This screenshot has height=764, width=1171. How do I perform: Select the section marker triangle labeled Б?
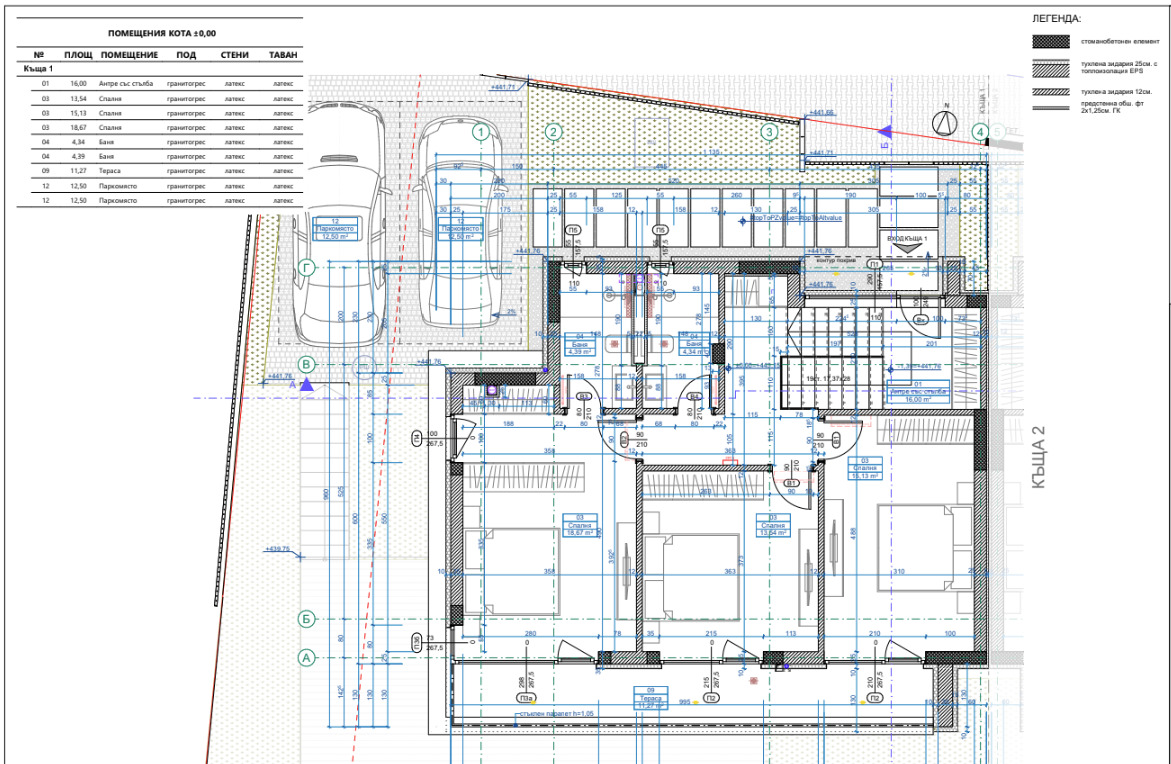click(x=886, y=133)
